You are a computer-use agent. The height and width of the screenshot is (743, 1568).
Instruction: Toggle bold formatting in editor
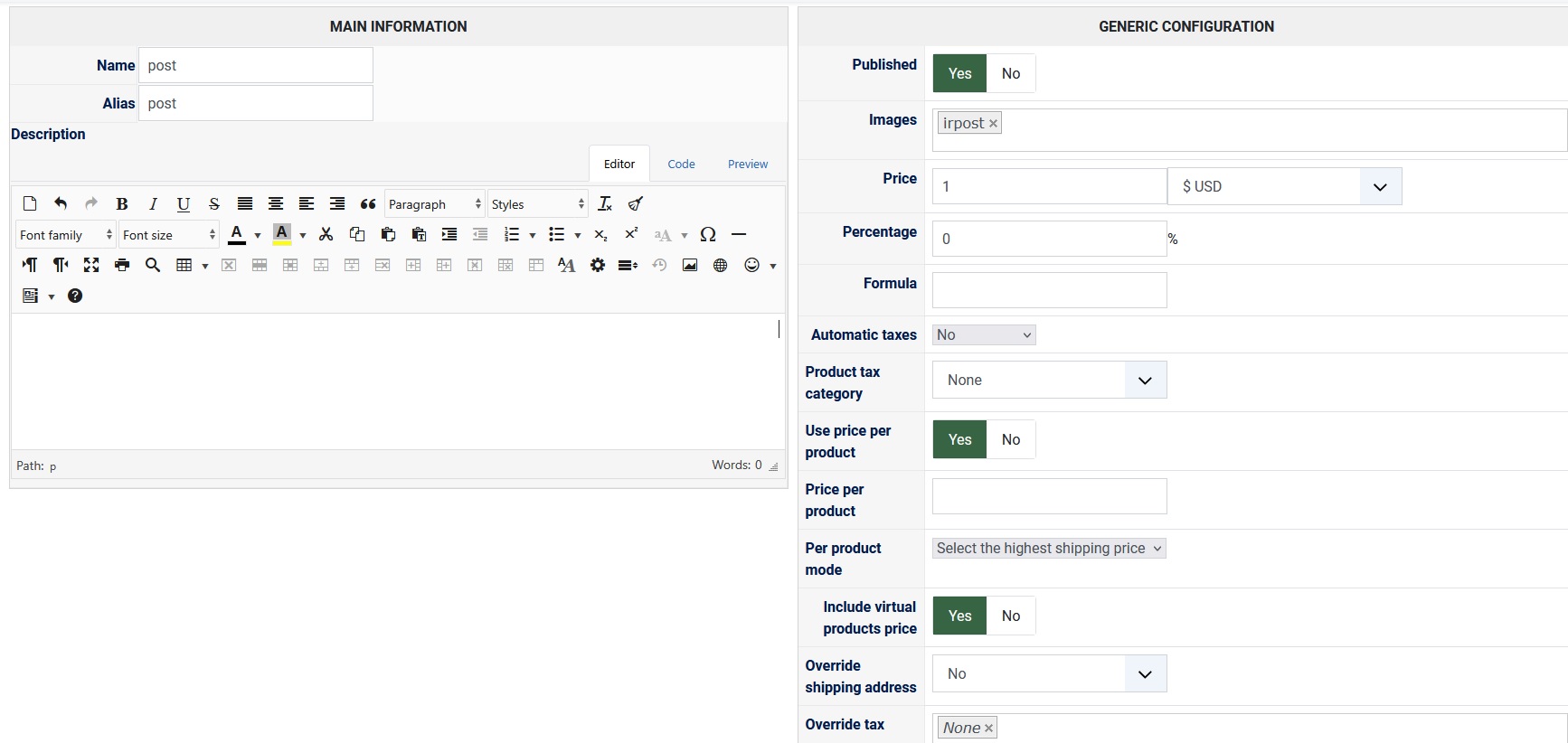coord(122,204)
